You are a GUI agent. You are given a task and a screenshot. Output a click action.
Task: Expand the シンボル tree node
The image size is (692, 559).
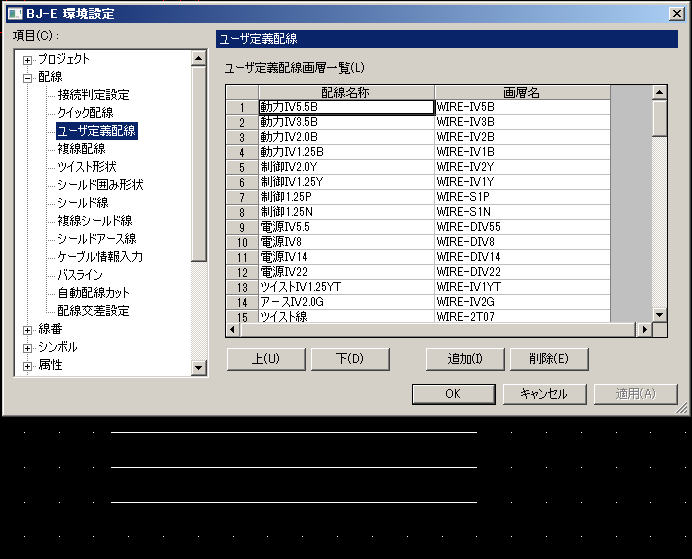[x=27, y=348]
